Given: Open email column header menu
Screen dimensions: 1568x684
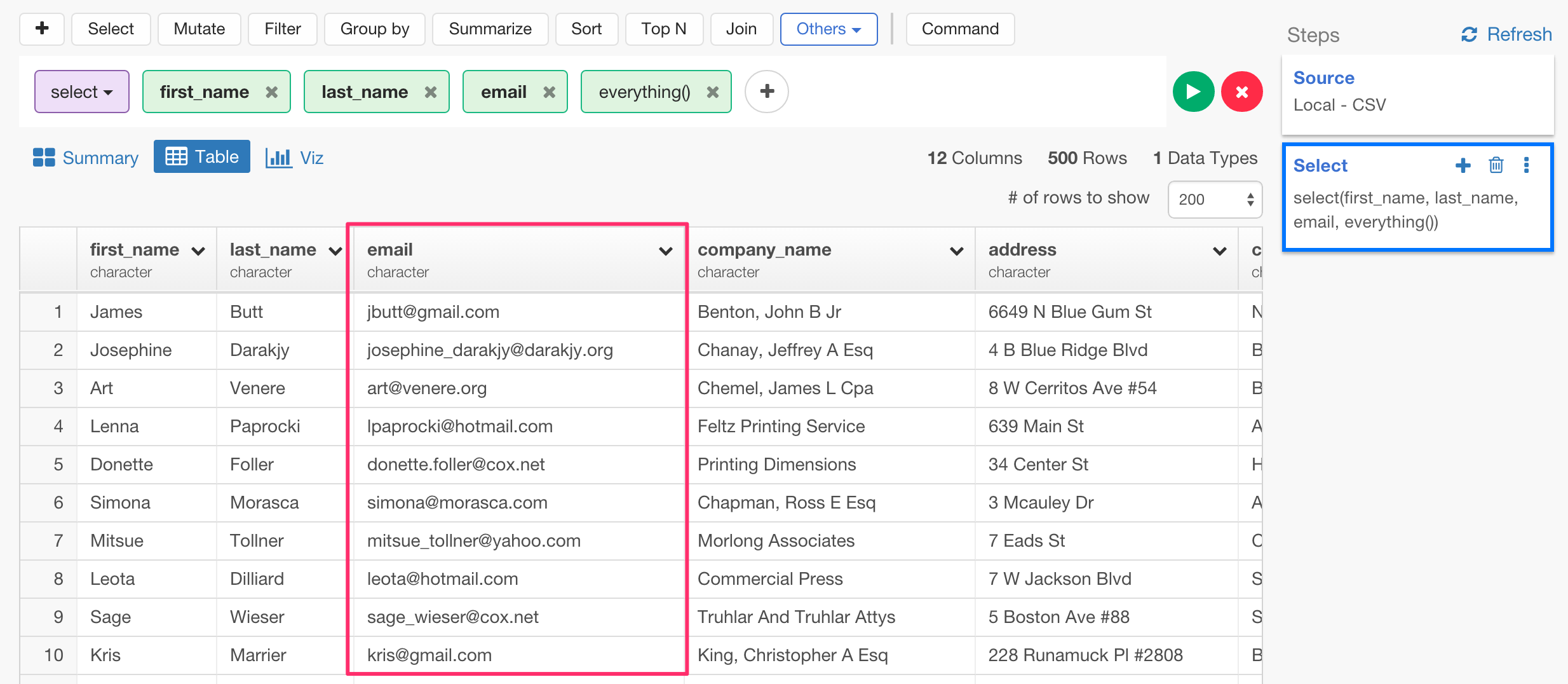Looking at the screenshot, I should (665, 251).
